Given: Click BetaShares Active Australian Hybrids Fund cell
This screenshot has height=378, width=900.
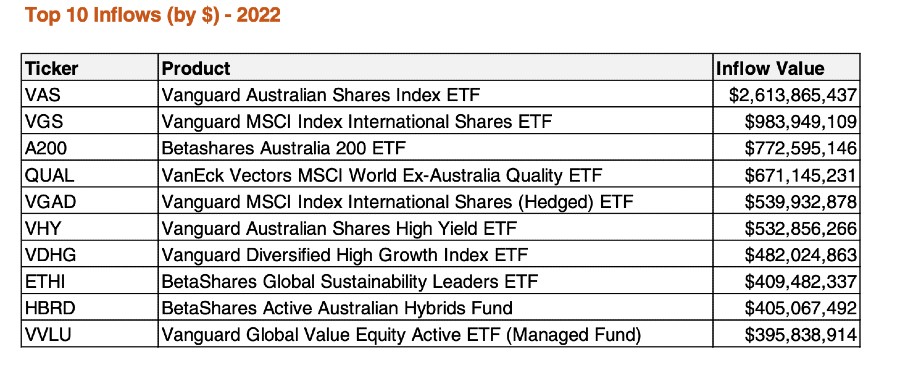Looking at the screenshot, I should point(435,307).
